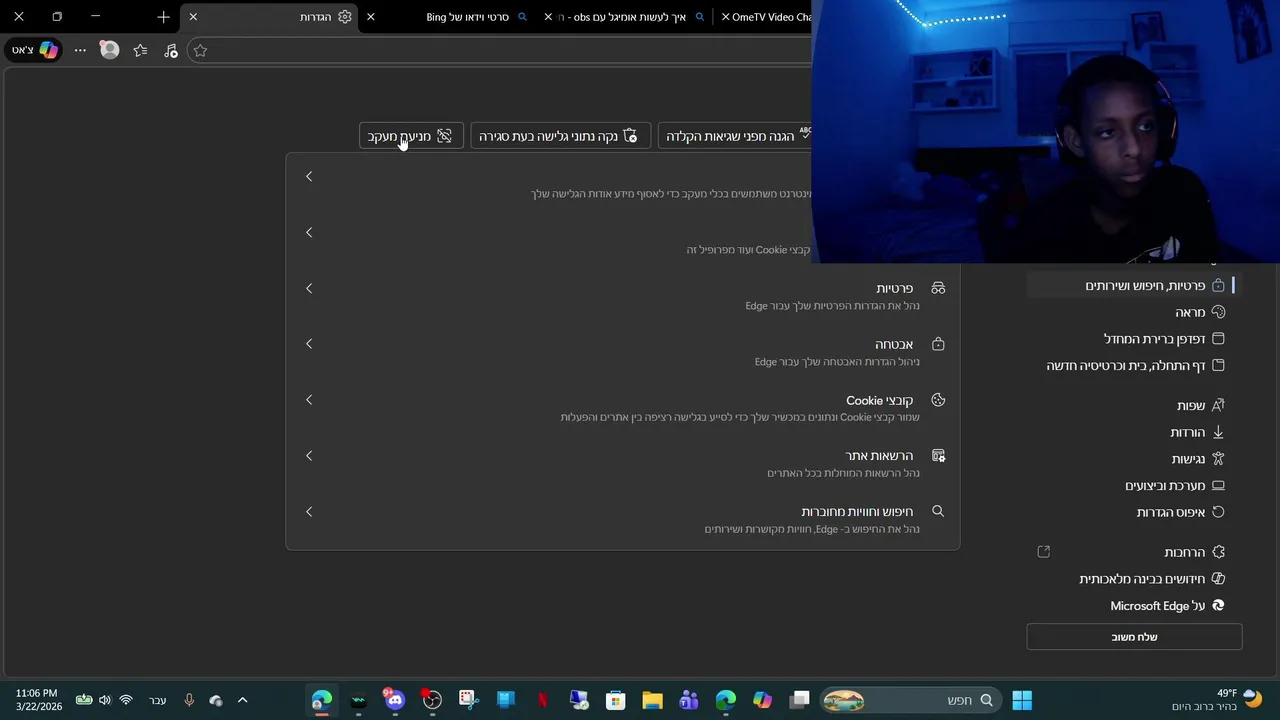Click the Windows Start button on the taskbar

point(1021,700)
